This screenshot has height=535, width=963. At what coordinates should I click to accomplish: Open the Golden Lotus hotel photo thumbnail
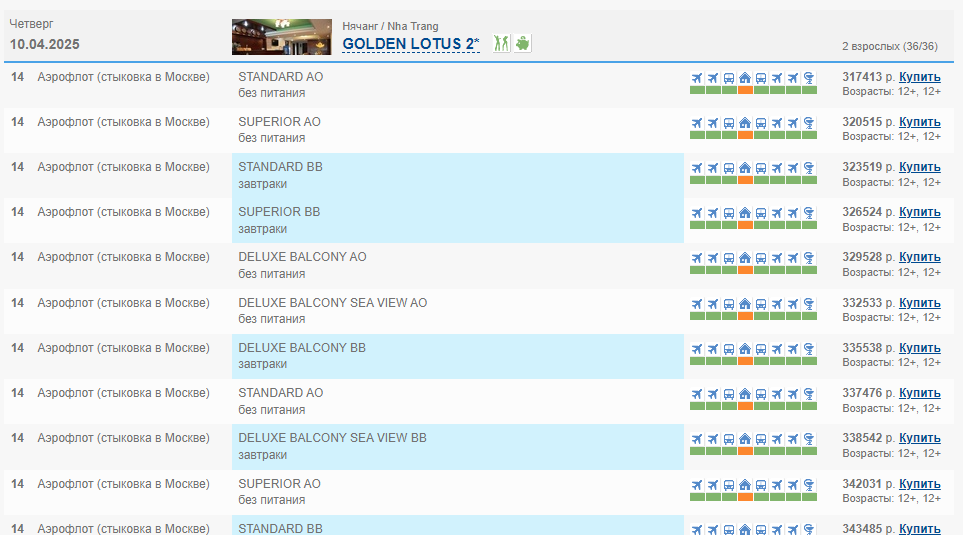tap(282, 37)
